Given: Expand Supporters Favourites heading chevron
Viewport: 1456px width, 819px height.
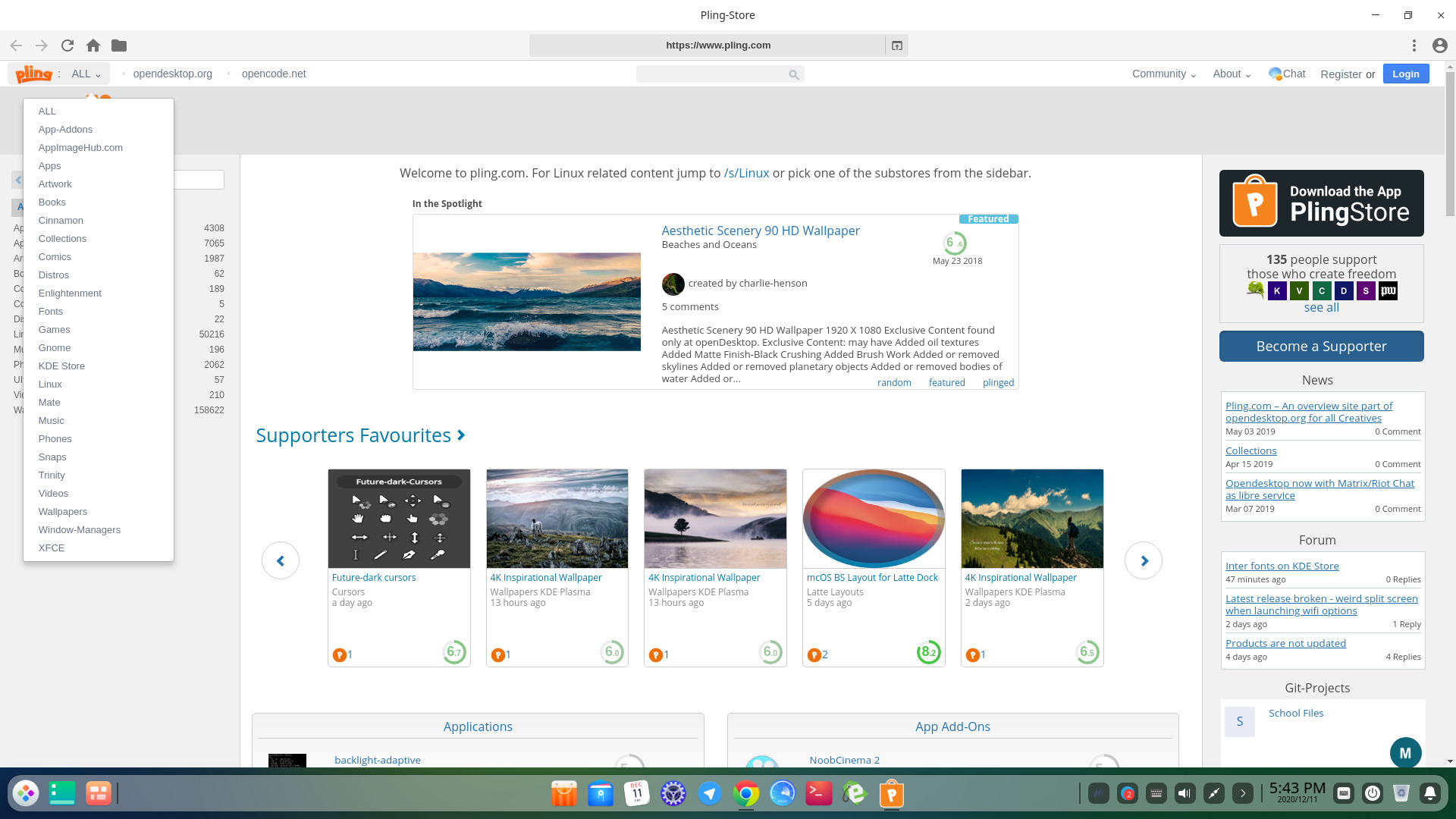Looking at the screenshot, I should [461, 435].
